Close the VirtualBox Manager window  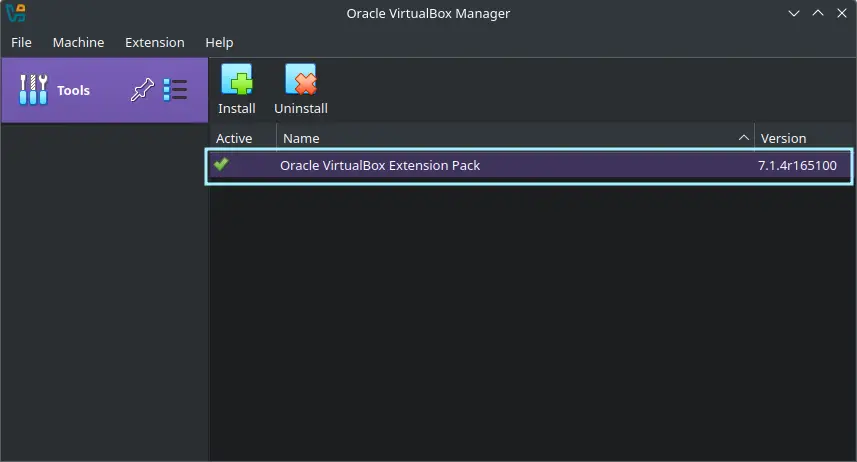[x=842, y=13]
